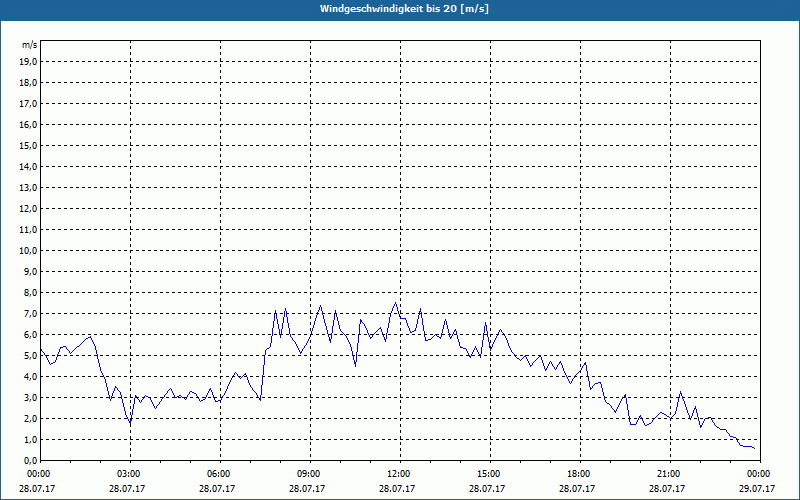The image size is (800, 500).
Task: Click the 3,0 y-axis label
Action: 30,397
